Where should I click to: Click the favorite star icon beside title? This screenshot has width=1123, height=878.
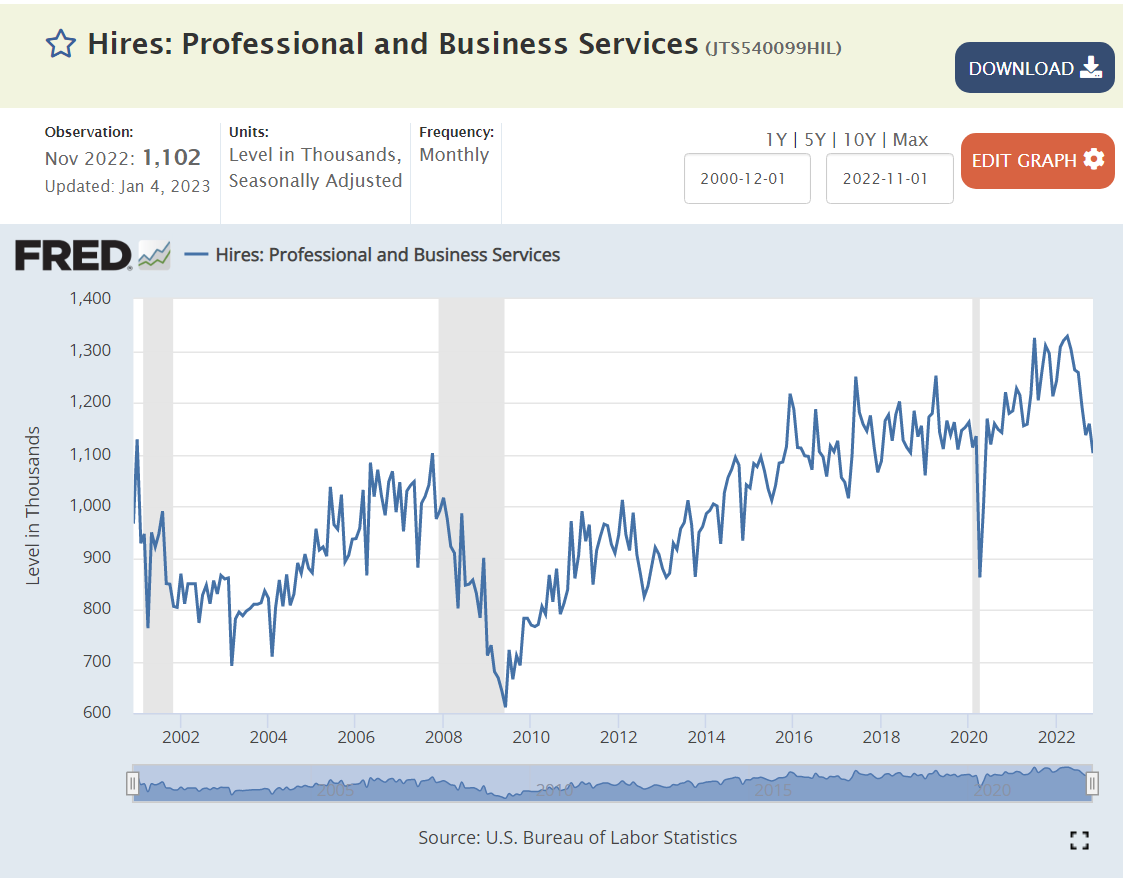[61, 44]
